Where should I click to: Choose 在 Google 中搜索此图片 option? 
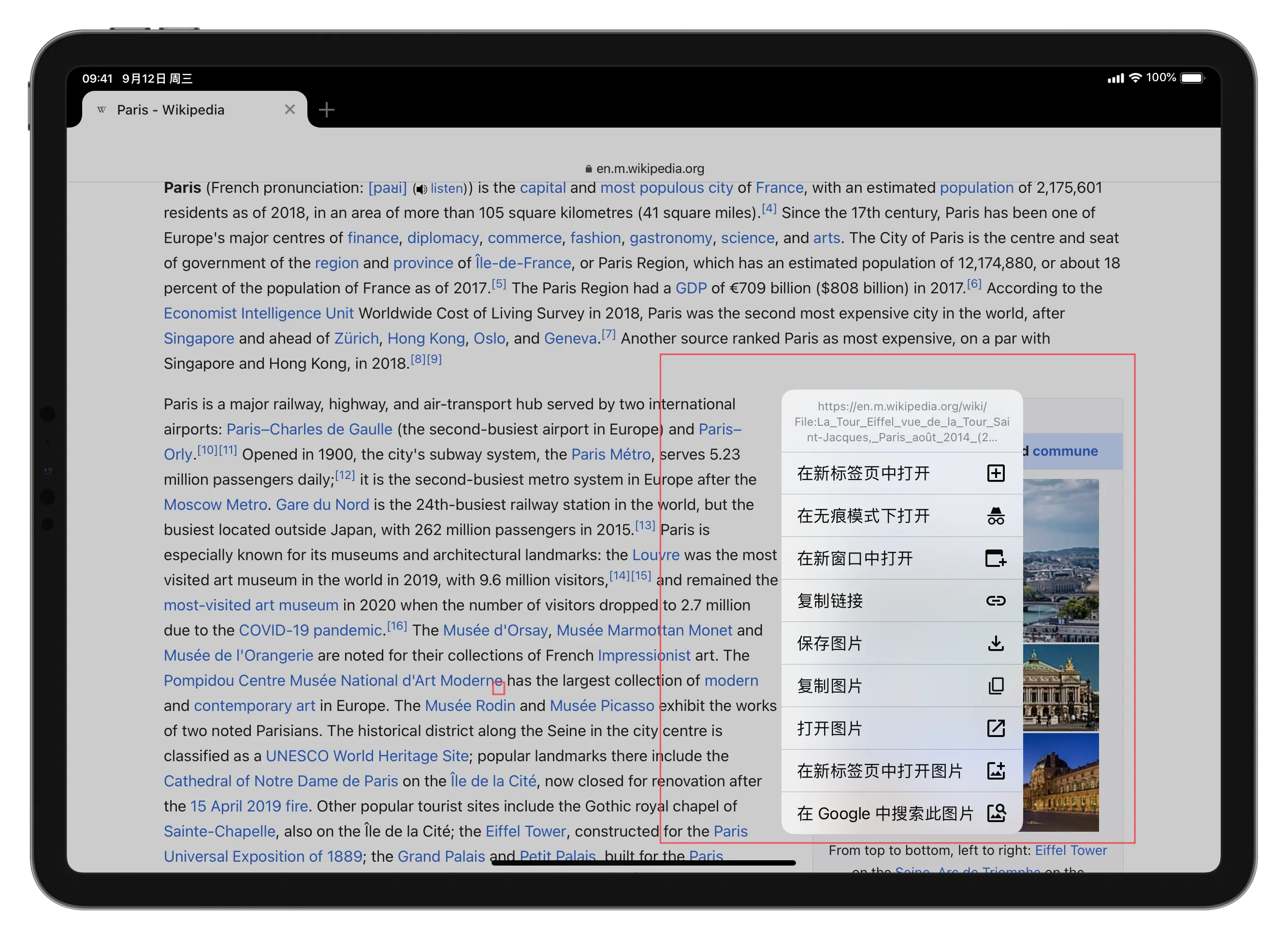coord(901,813)
